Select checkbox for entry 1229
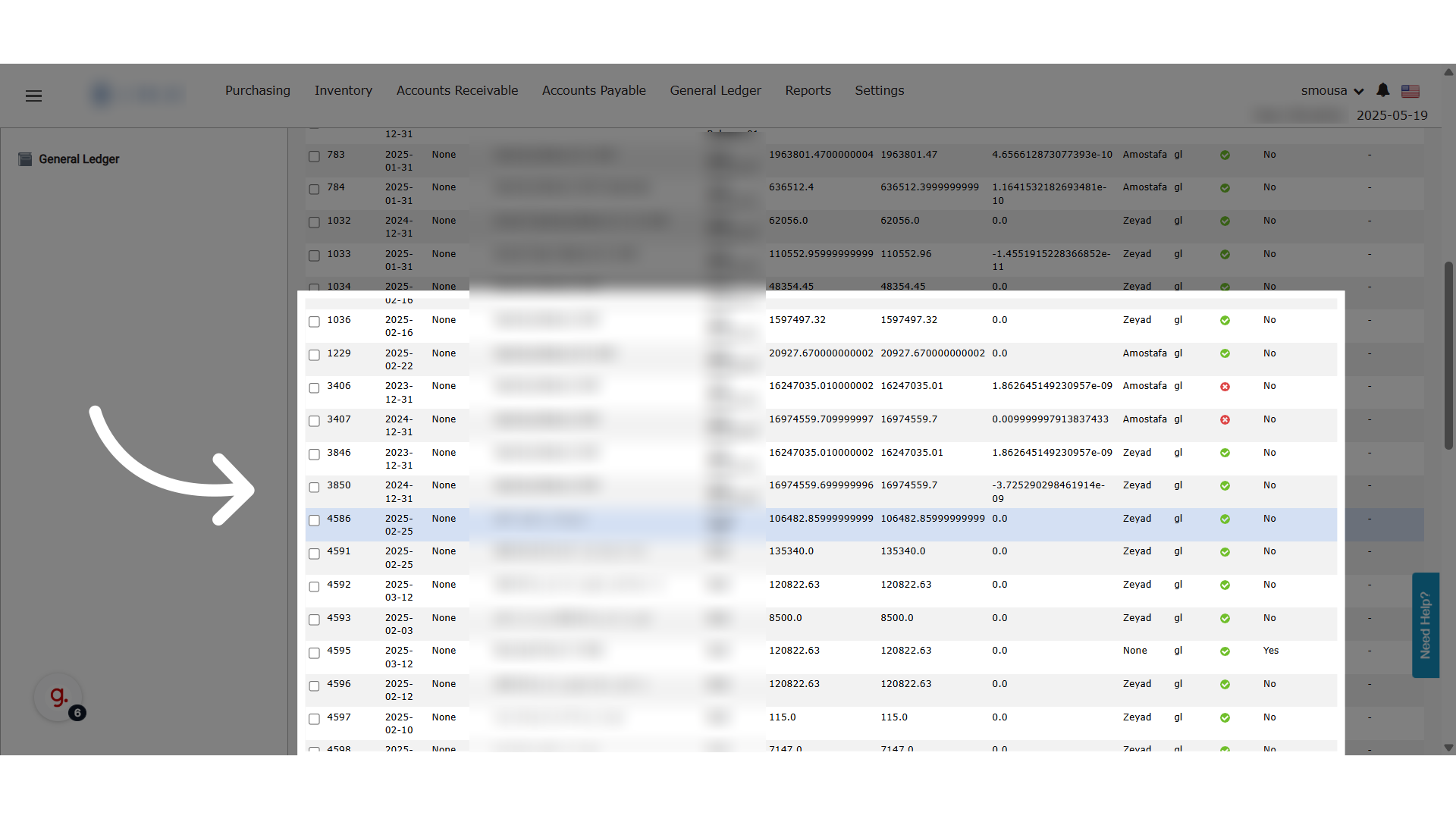 (x=314, y=355)
